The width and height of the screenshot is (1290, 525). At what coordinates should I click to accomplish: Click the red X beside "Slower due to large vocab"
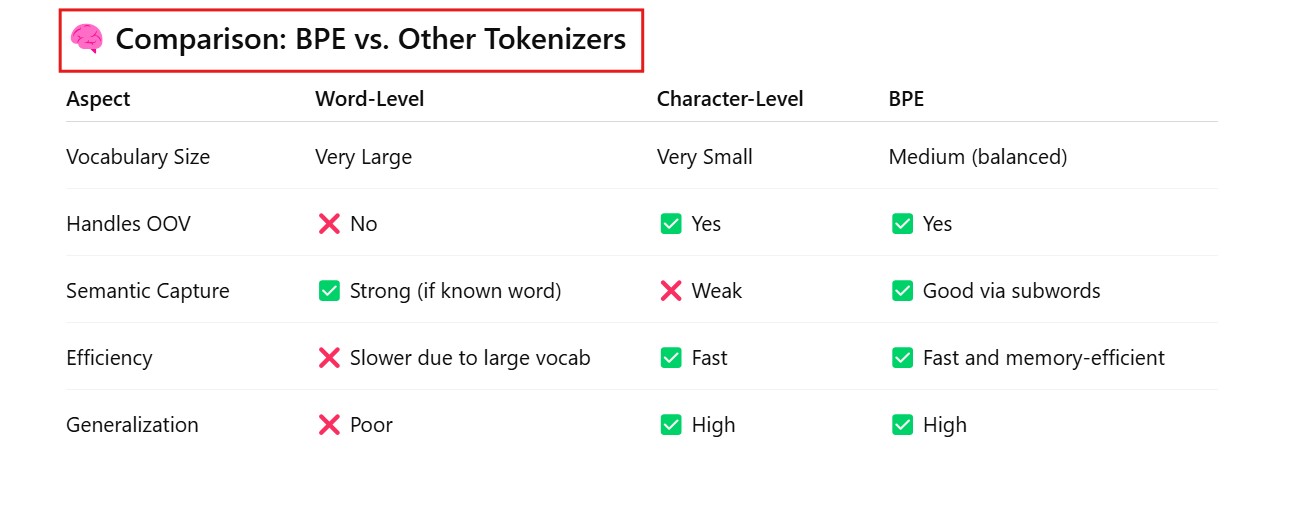pyautogui.click(x=329, y=358)
